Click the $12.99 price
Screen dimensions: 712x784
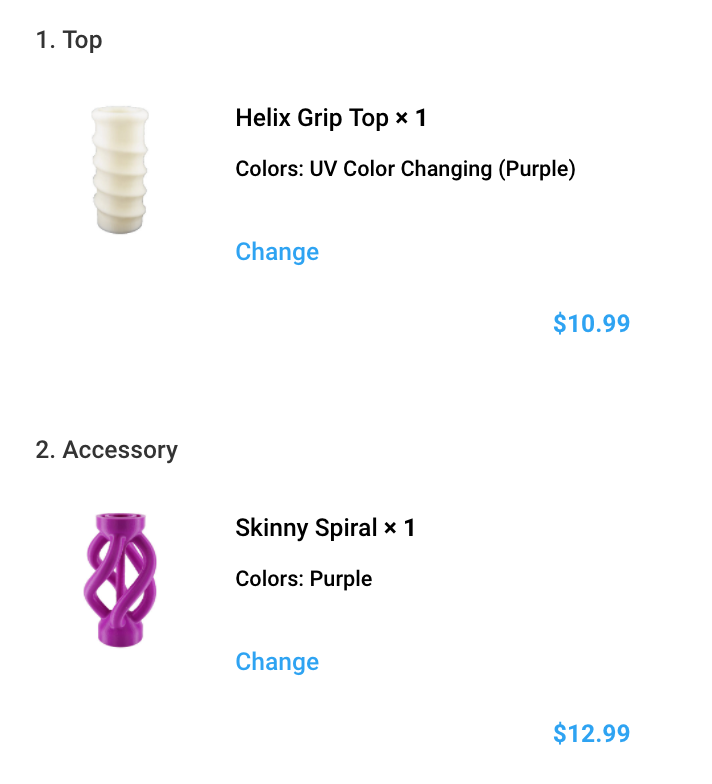[592, 734]
